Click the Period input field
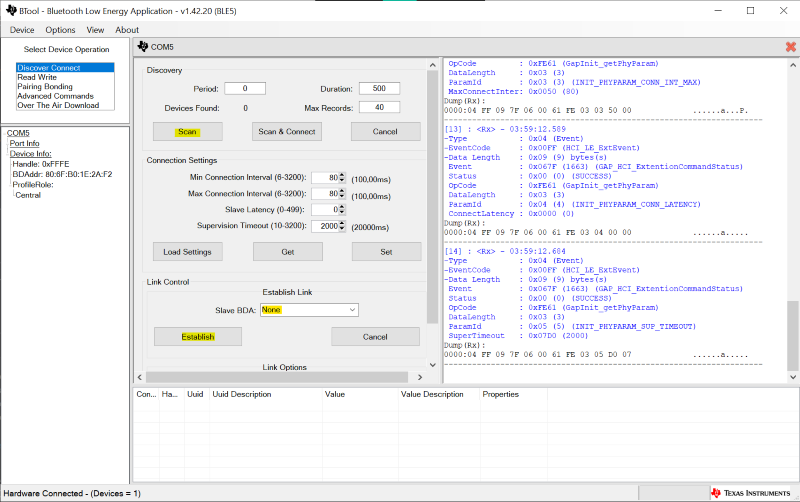800x502 pixels. tap(245, 88)
